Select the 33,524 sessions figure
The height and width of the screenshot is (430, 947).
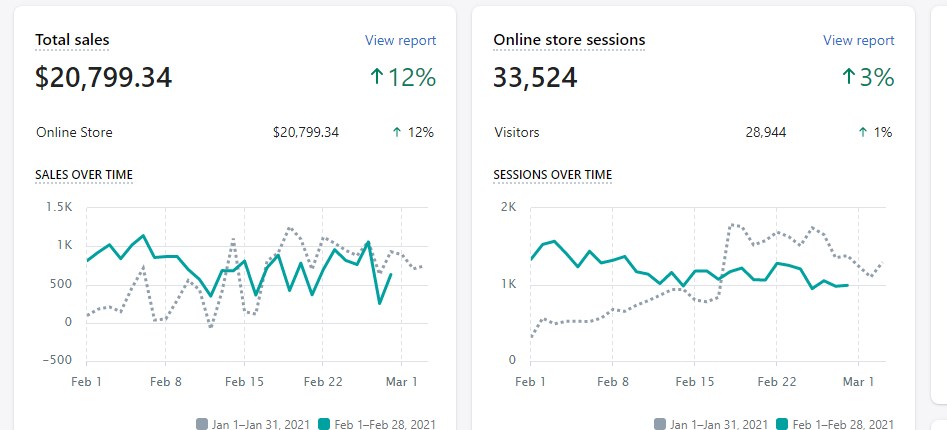[x=535, y=78]
